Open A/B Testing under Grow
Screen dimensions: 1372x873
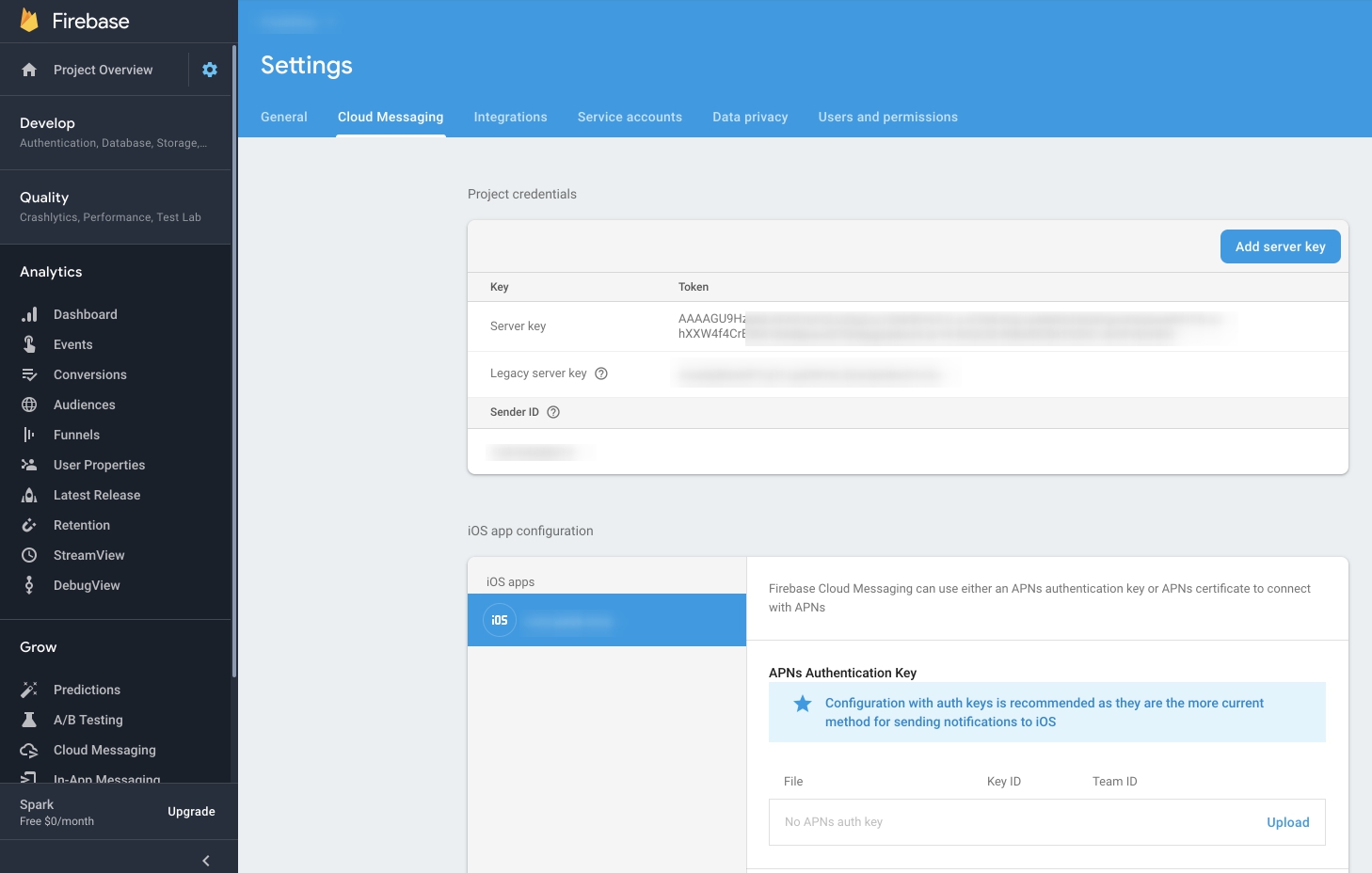coord(88,720)
